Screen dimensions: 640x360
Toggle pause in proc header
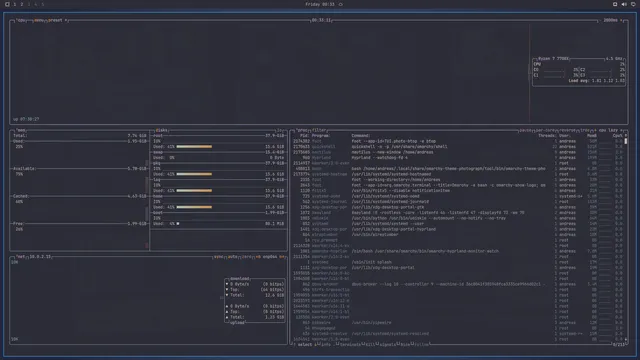[x=525, y=130]
